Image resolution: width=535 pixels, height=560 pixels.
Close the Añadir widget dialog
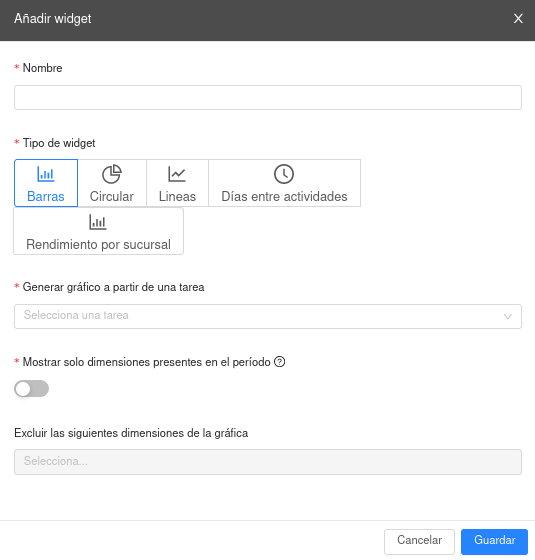518,19
